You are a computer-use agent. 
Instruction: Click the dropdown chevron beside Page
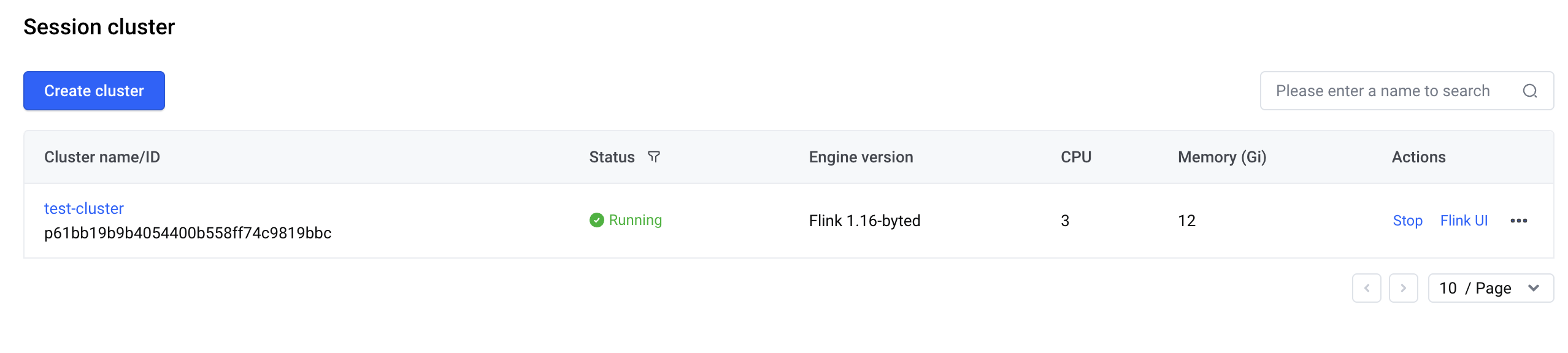pos(1534,288)
